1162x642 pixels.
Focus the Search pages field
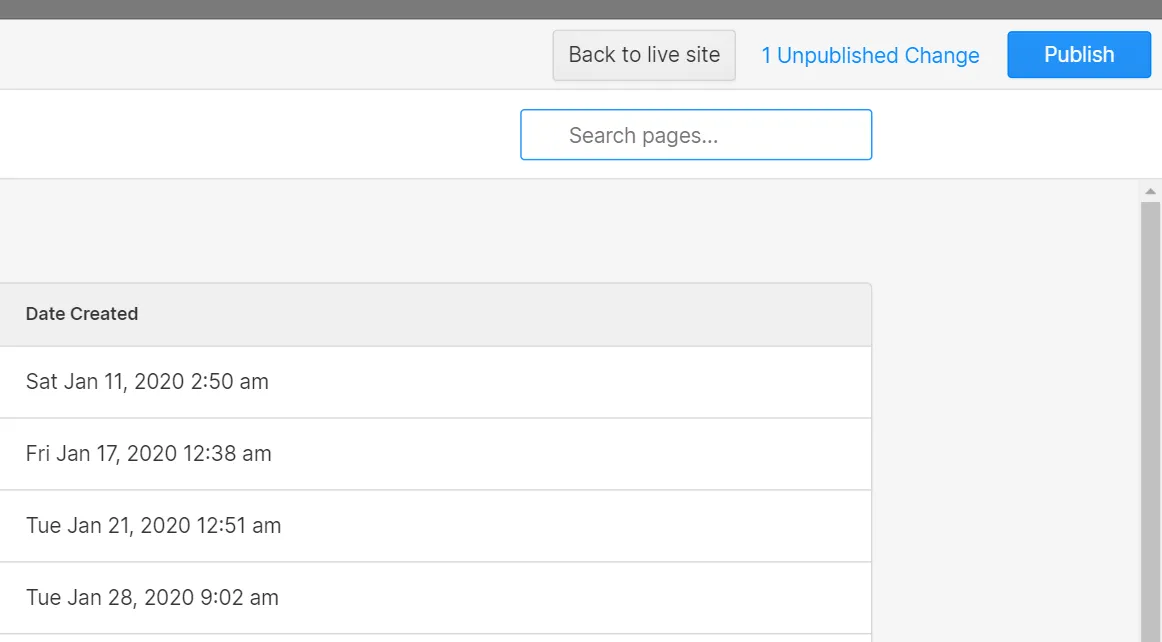click(696, 135)
